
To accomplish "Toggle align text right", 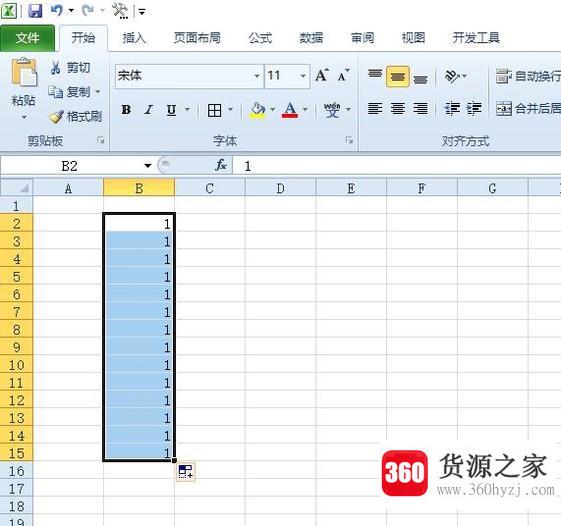I will tap(420, 108).
